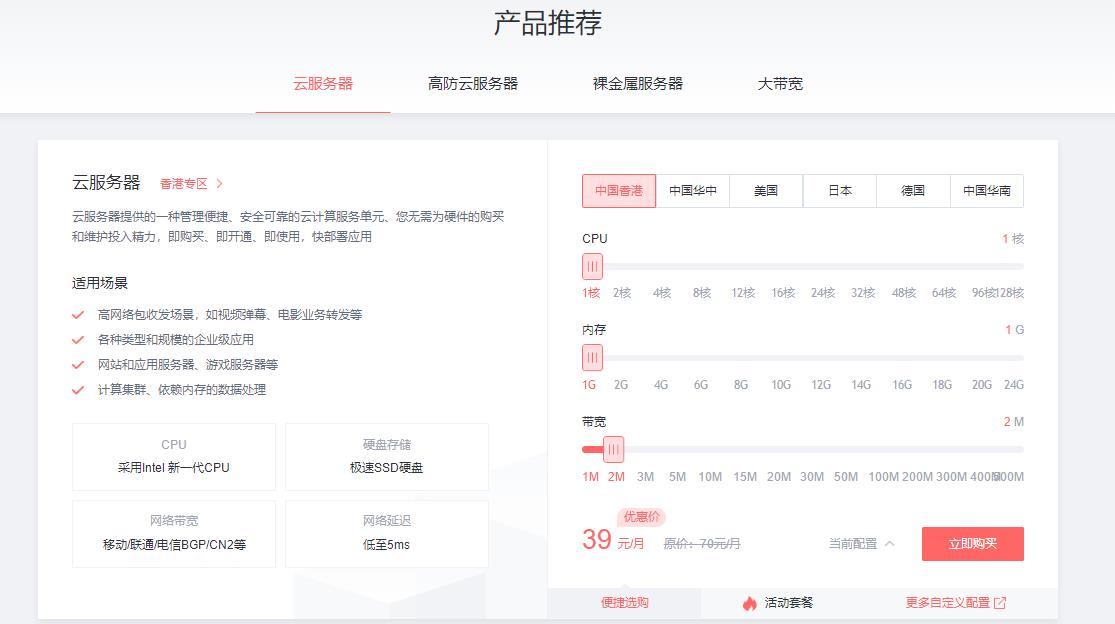Switch to the 便捷选购 tab

point(624,603)
